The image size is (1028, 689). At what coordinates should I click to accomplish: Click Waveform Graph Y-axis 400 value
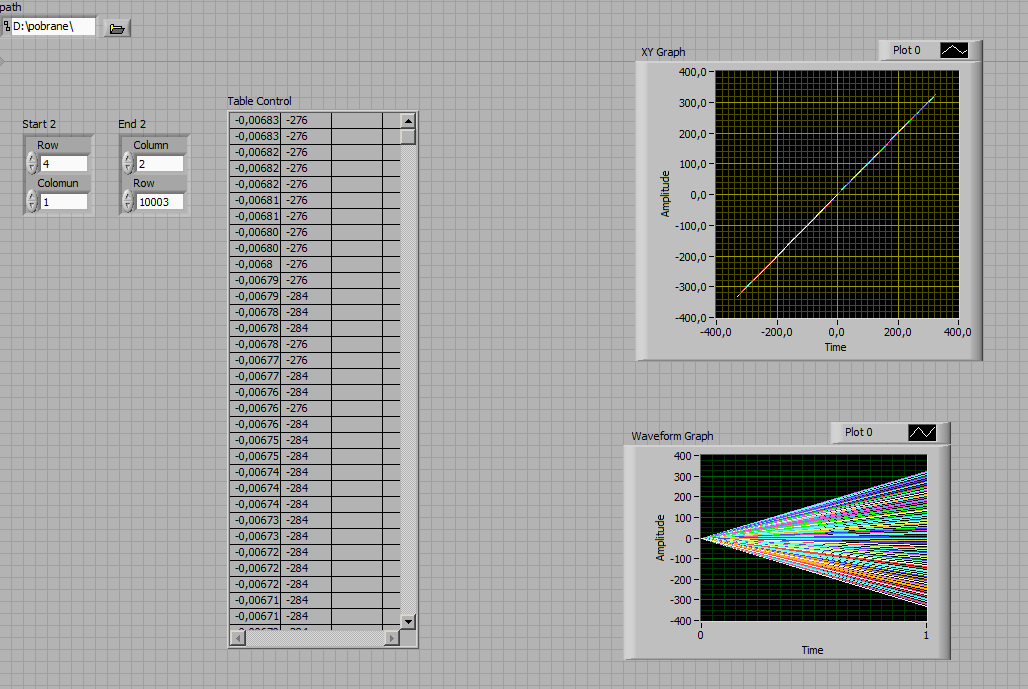(682, 456)
